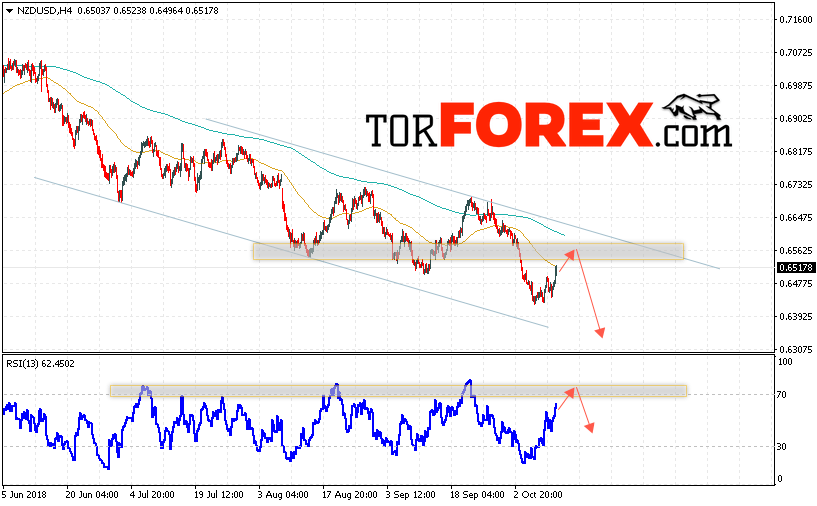Select the 0.69875 price axis label
Screen dimensions: 817x506
[796, 85]
